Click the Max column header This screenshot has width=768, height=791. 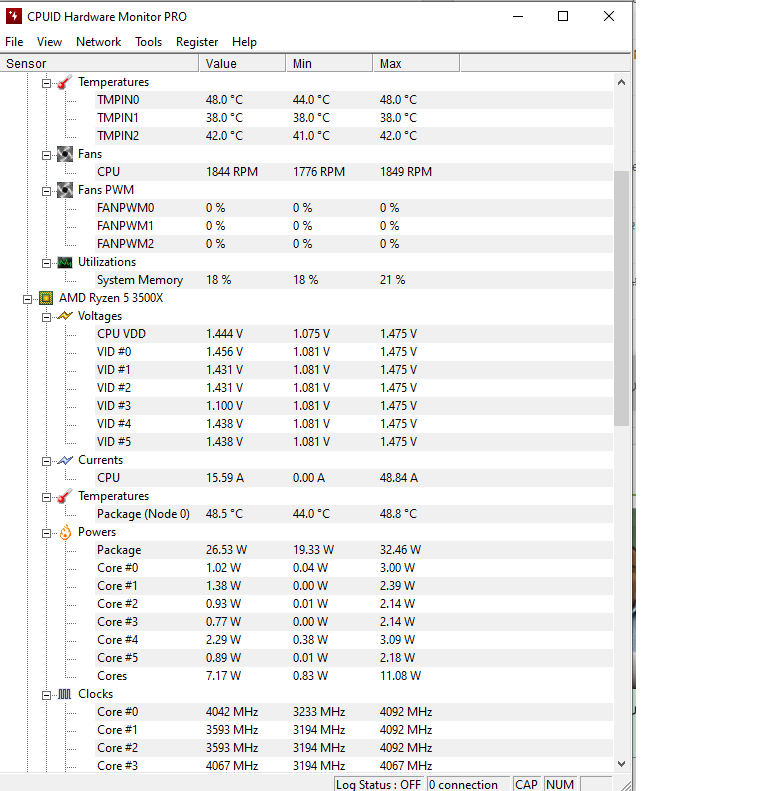coord(416,64)
